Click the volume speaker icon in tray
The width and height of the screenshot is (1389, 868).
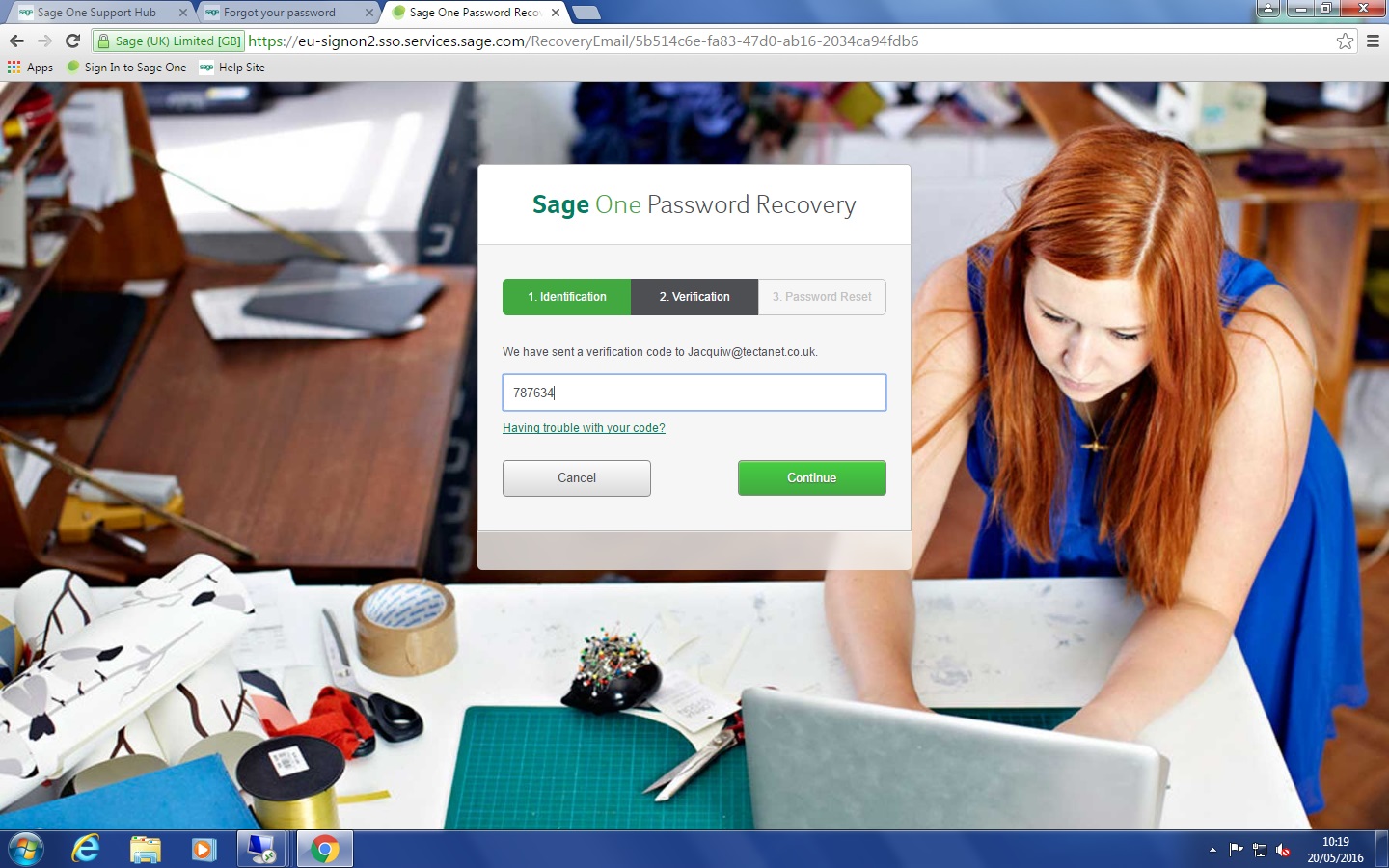[1283, 850]
